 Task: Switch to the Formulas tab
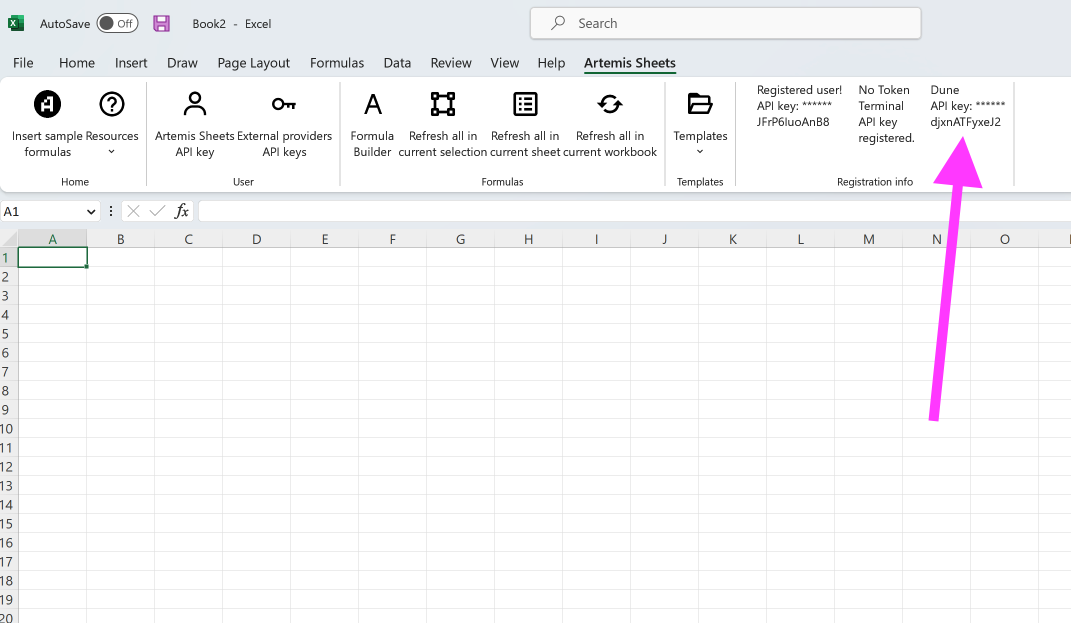337,63
